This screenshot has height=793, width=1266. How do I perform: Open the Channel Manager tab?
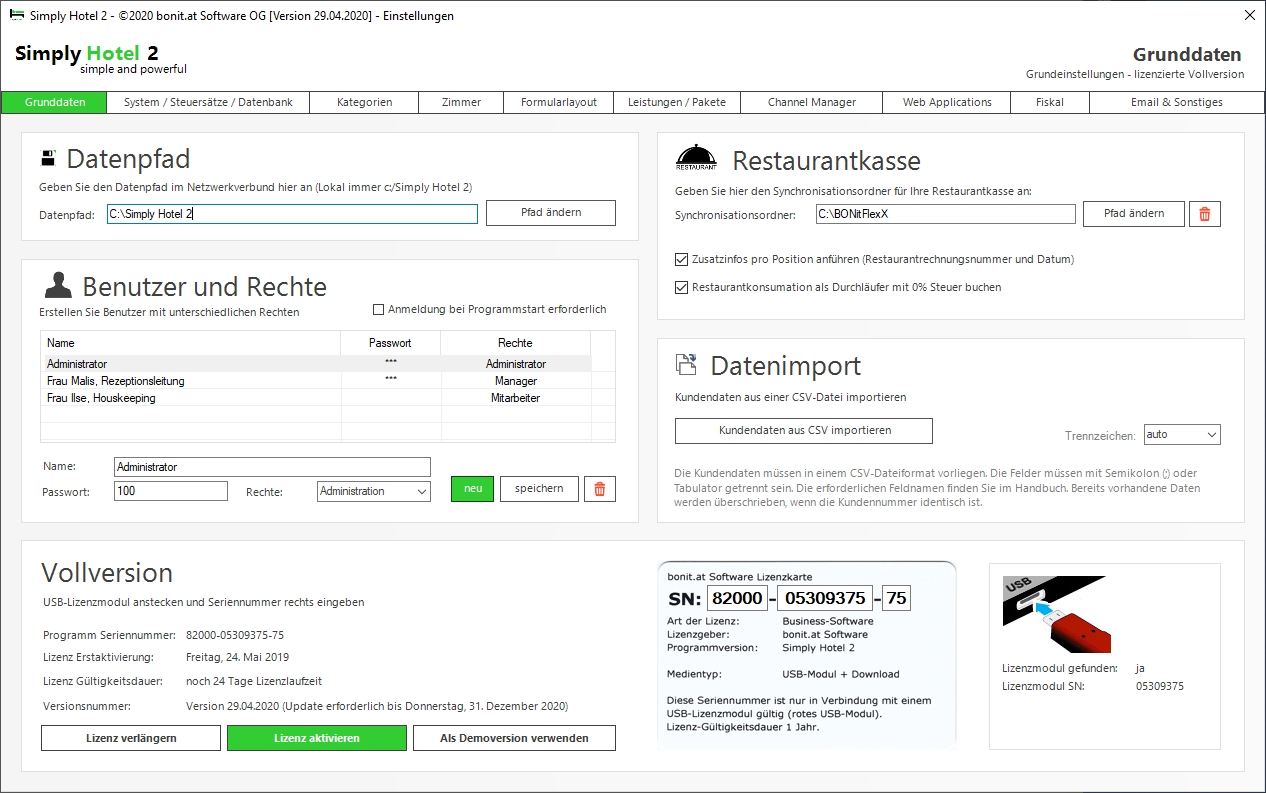[x=812, y=102]
